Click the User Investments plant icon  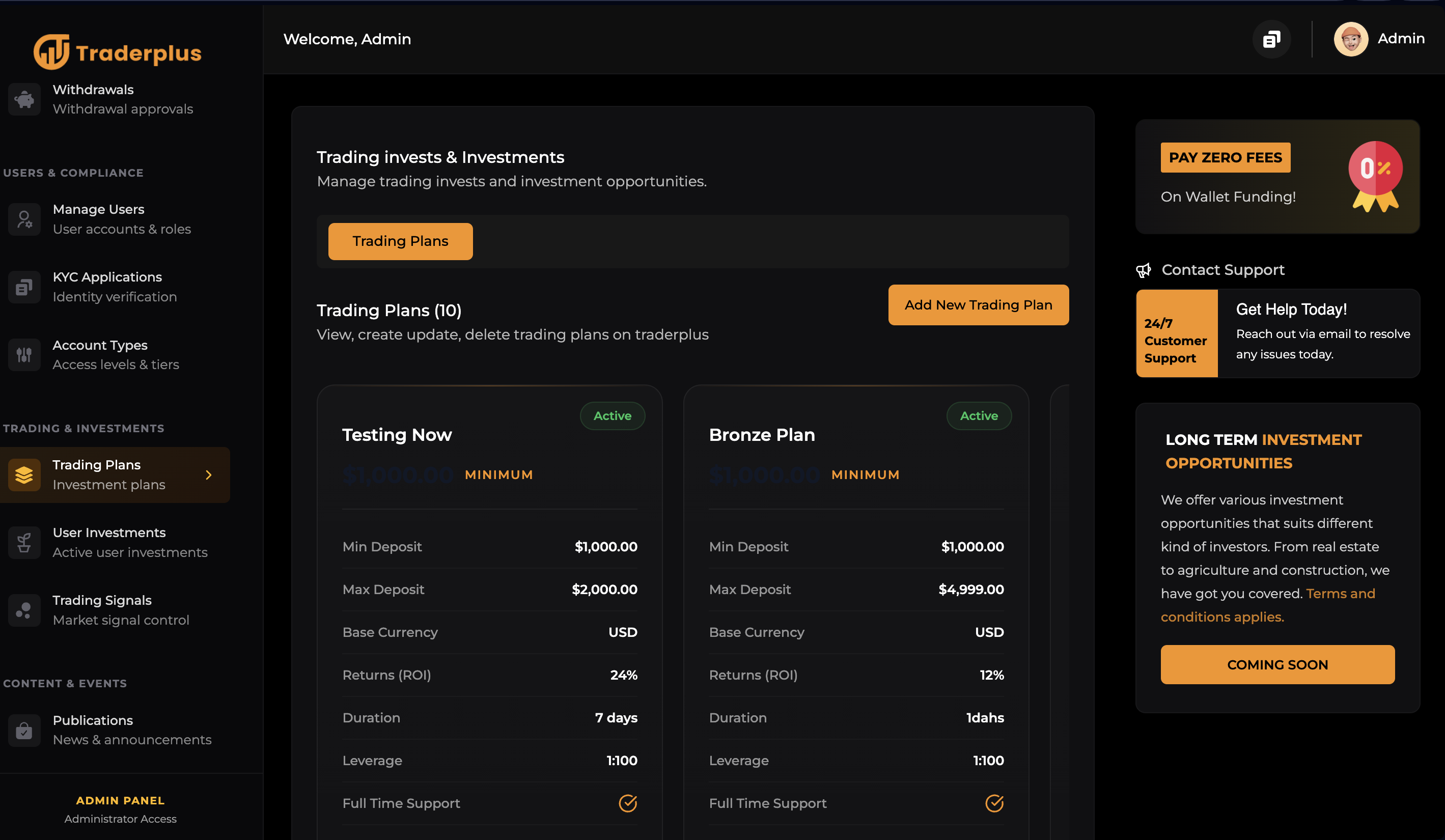pos(24,542)
